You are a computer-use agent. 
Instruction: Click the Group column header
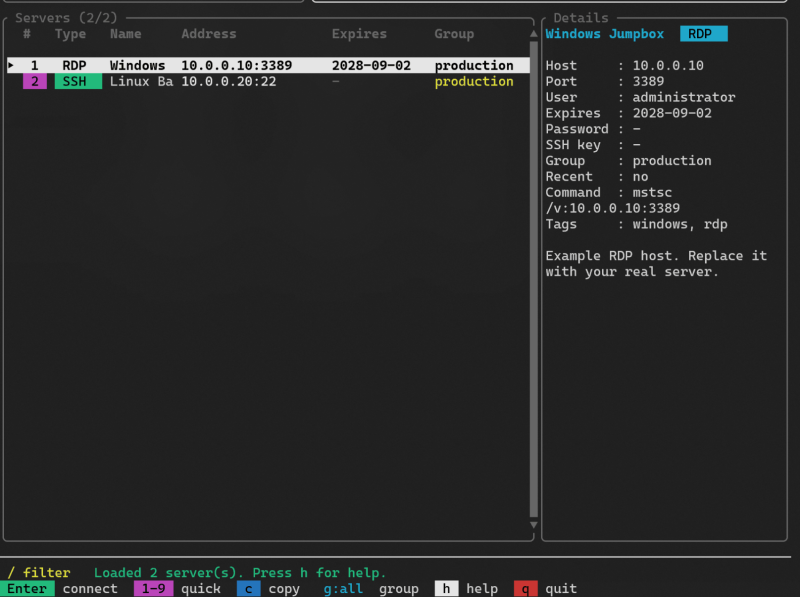tap(454, 34)
